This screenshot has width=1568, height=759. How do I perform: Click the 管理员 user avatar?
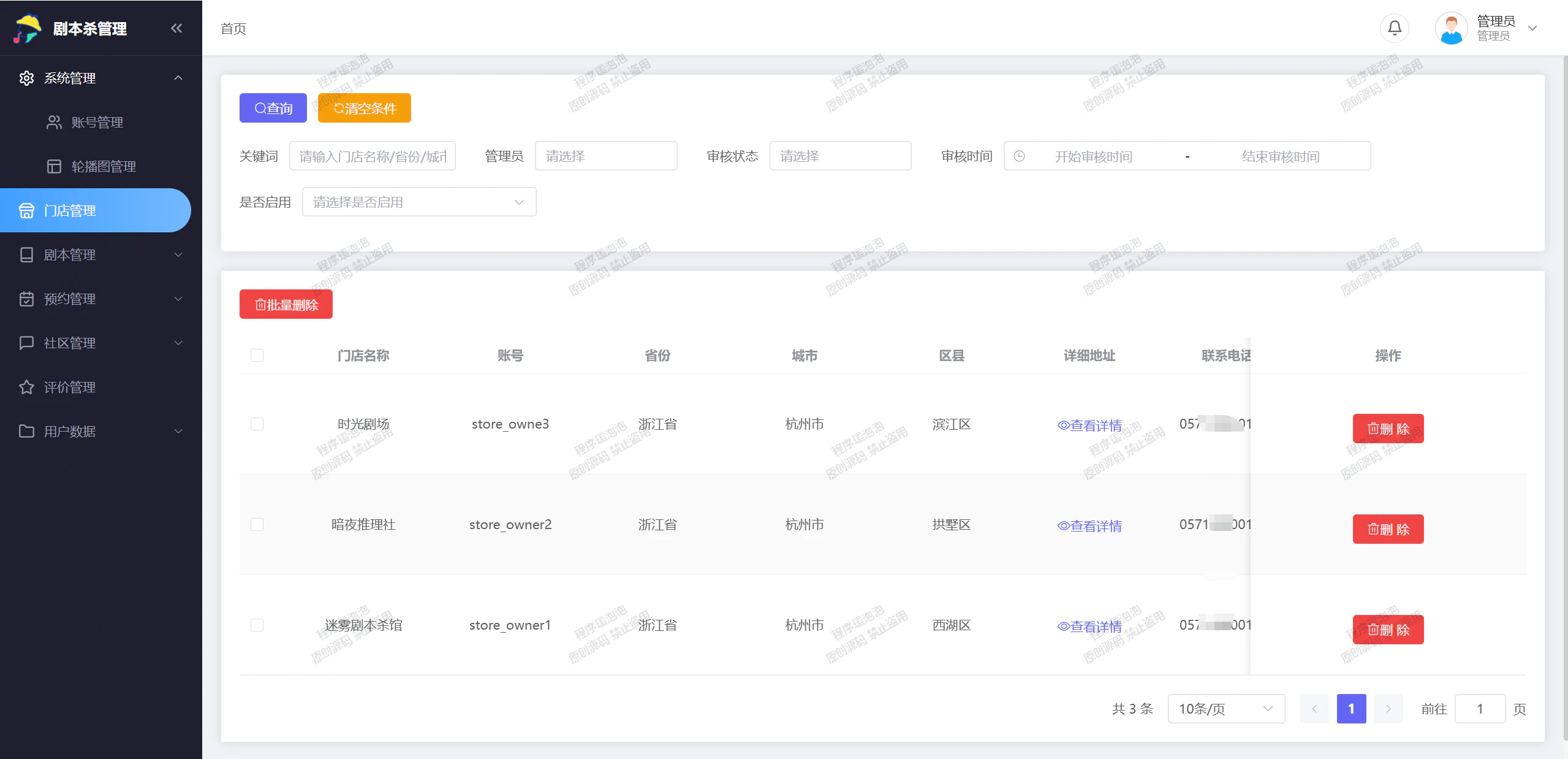(1451, 28)
